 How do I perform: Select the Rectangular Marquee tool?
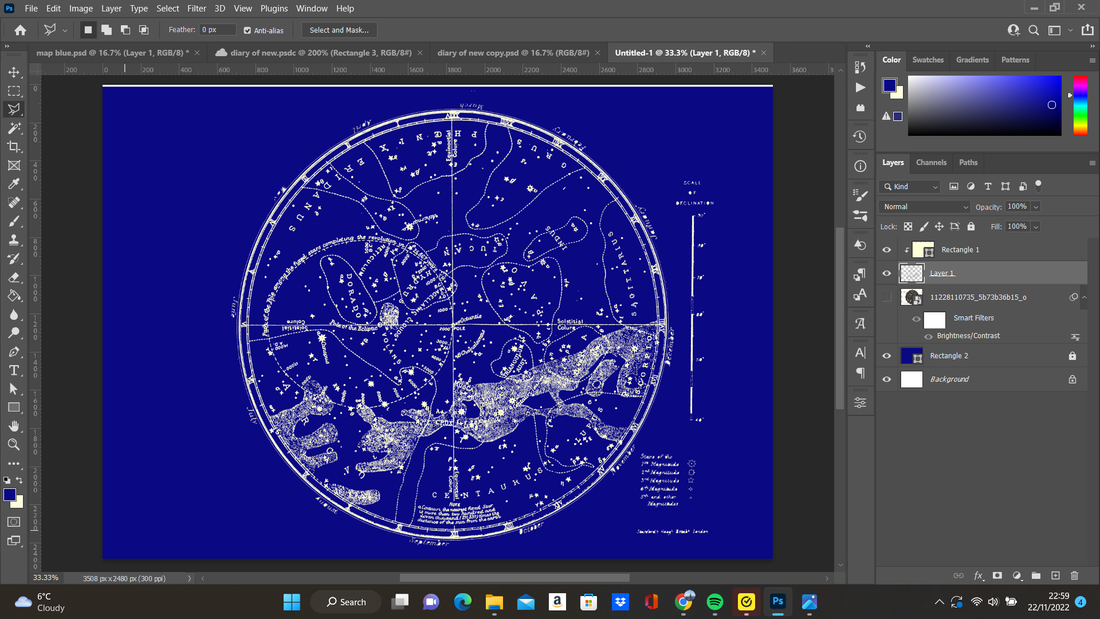pyautogui.click(x=14, y=91)
